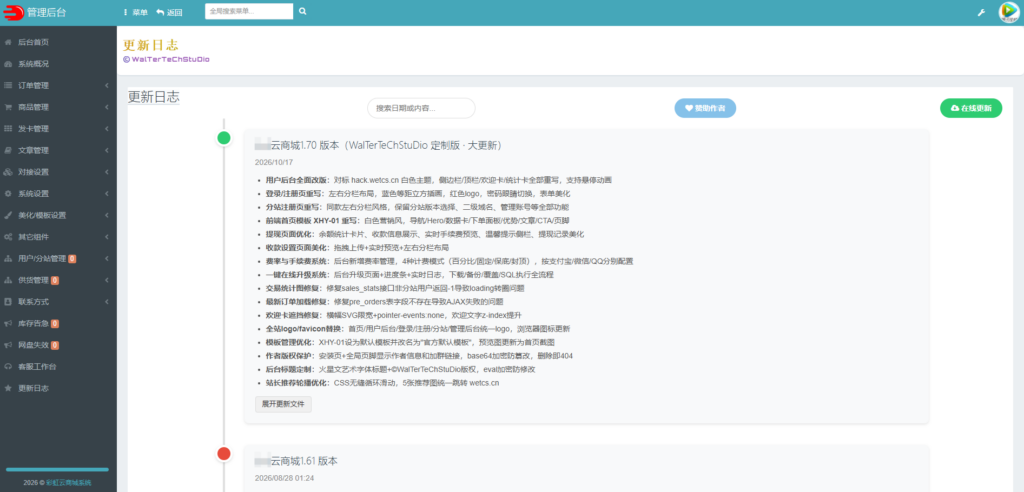Click the 联系方式 address book icon

coord(8,302)
